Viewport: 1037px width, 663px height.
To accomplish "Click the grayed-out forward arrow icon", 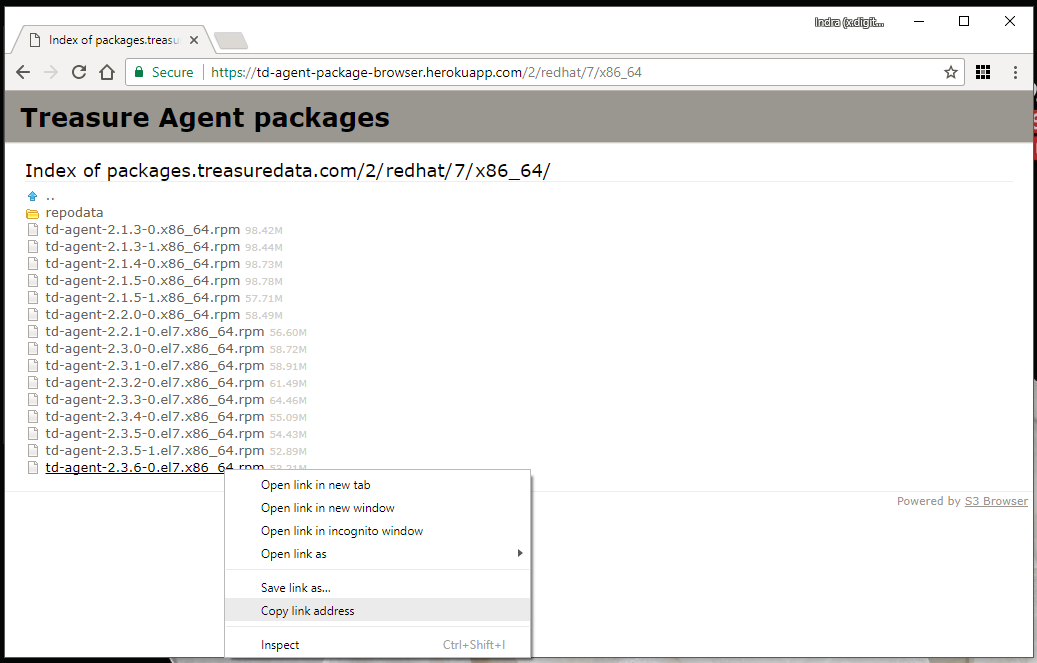I will (51, 72).
